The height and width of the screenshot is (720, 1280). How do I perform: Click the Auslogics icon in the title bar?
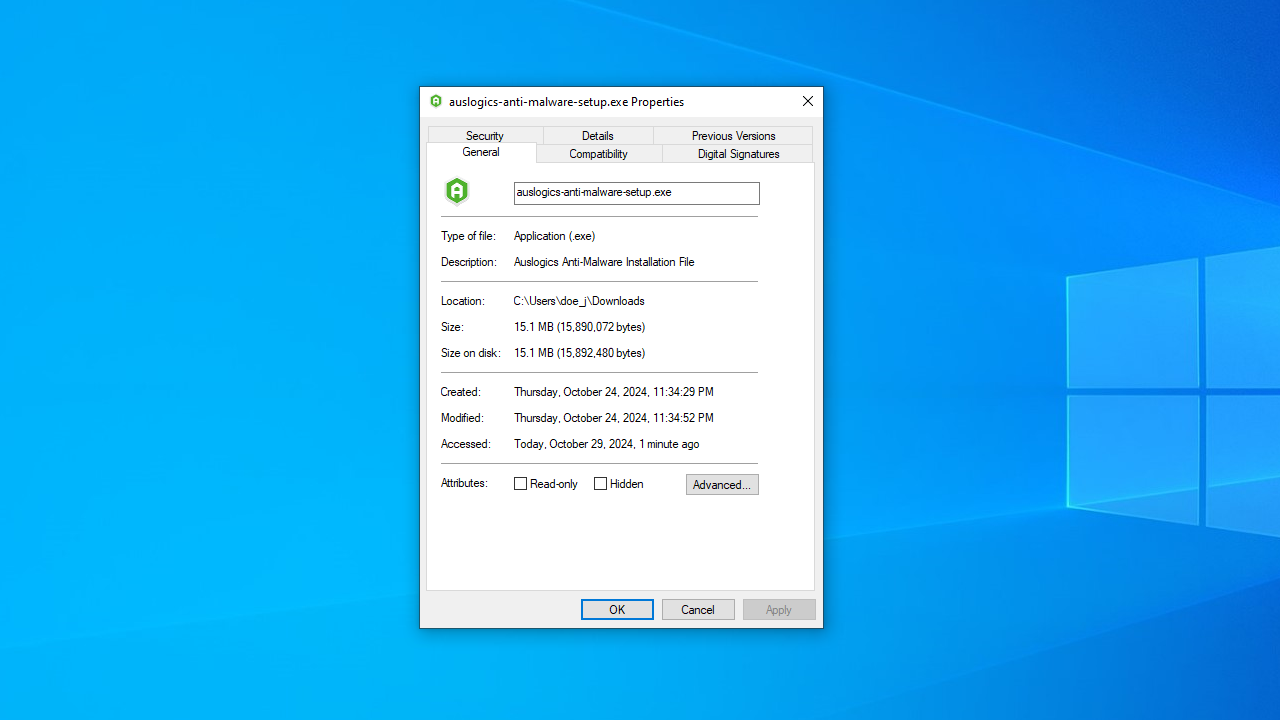click(436, 101)
